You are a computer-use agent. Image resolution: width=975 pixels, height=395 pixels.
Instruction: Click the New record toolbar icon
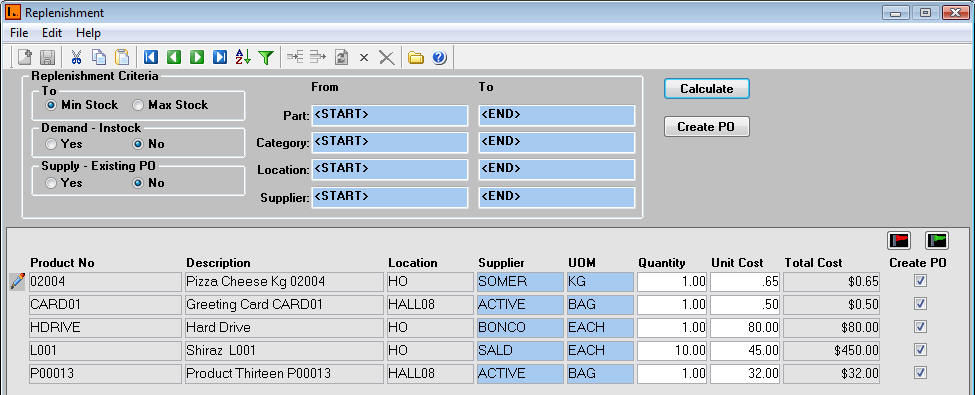pyautogui.click(x=25, y=57)
